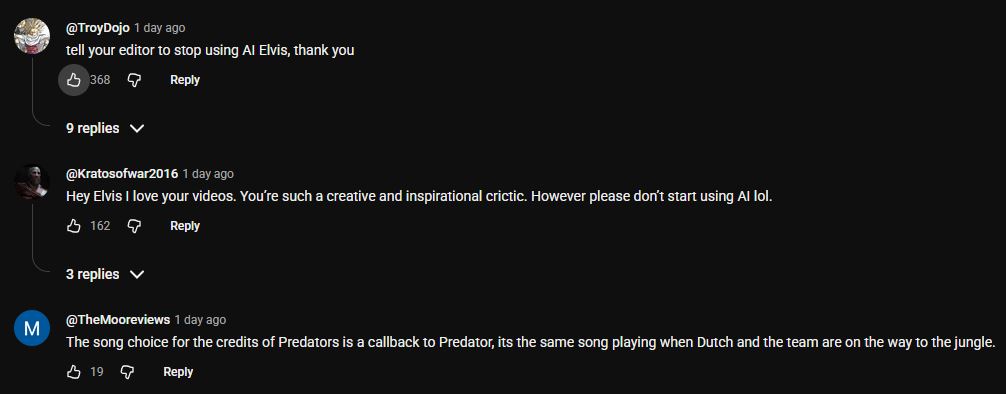Expand the 3 replies thread
1006x394 pixels.
click(x=105, y=274)
